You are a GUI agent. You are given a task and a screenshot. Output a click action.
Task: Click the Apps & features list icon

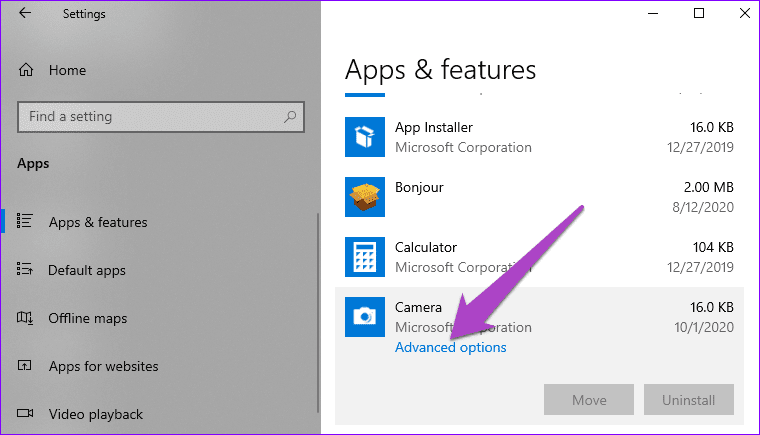tap(24, 221)
